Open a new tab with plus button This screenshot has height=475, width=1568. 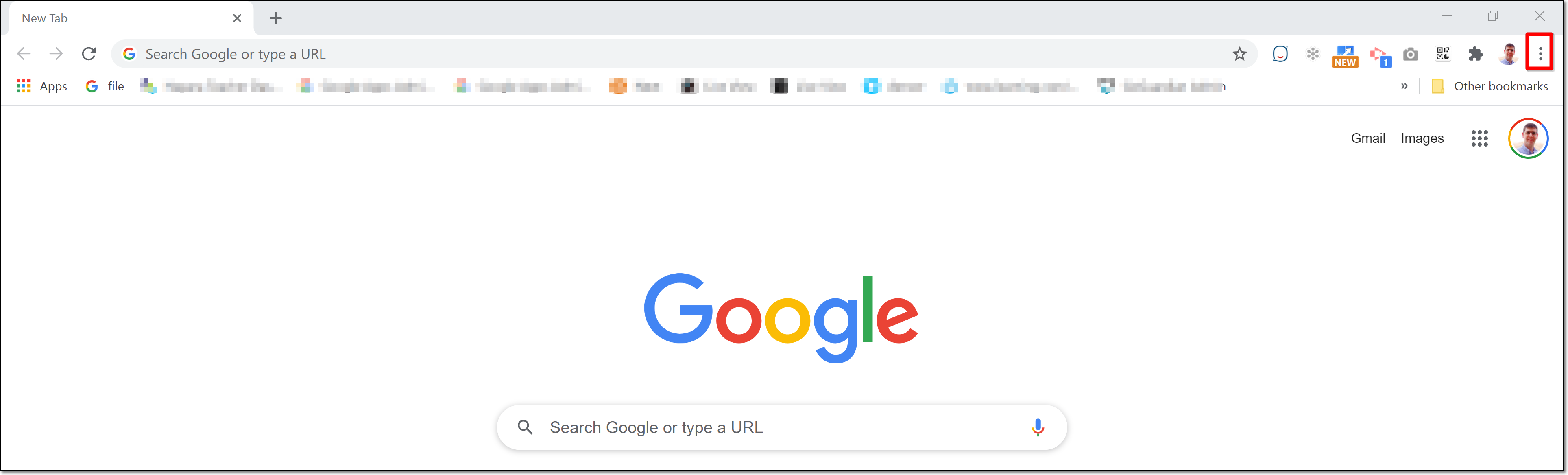(276, 18)
